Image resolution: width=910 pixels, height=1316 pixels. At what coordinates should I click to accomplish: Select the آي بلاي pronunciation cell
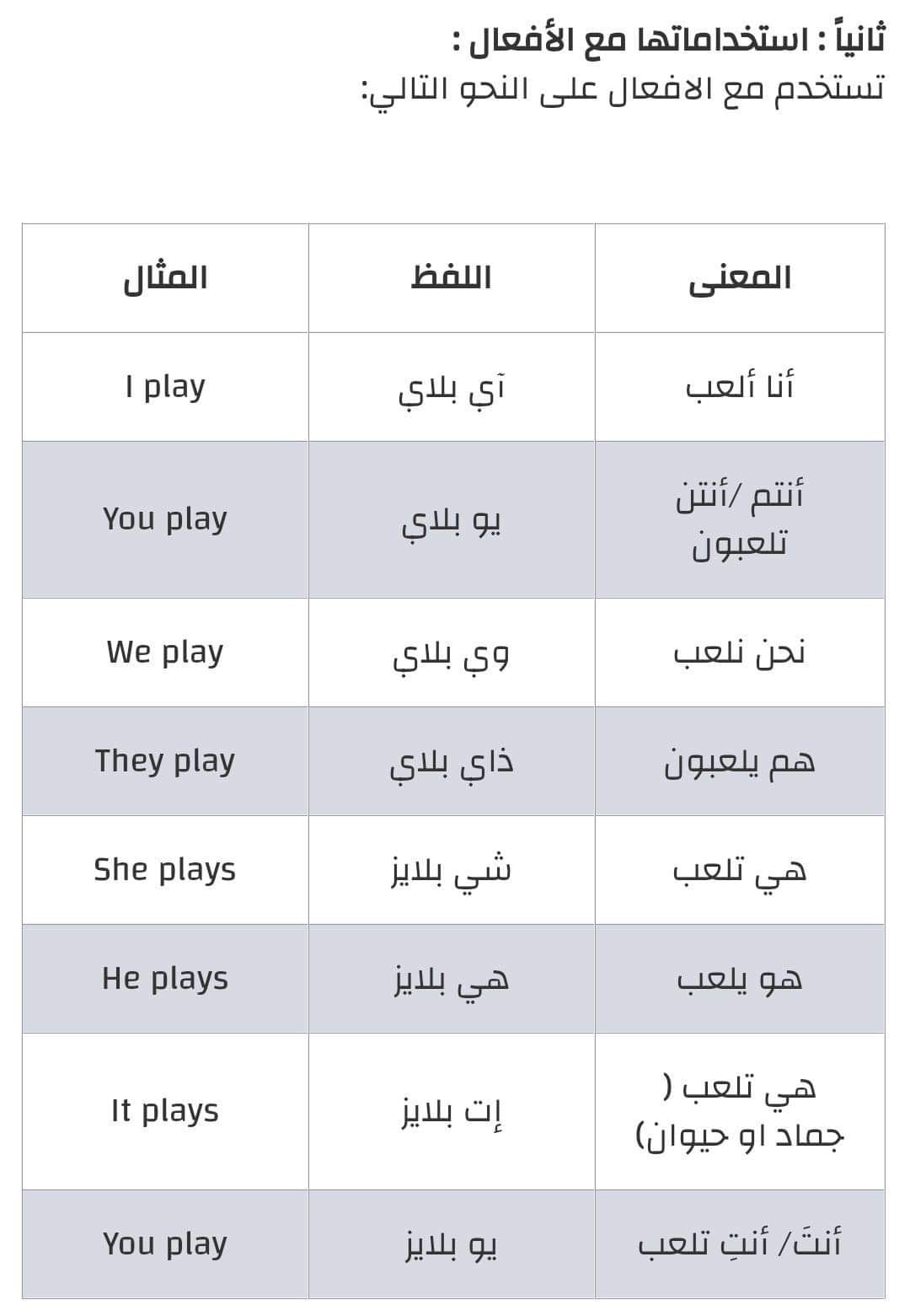[x=452, y=387]
